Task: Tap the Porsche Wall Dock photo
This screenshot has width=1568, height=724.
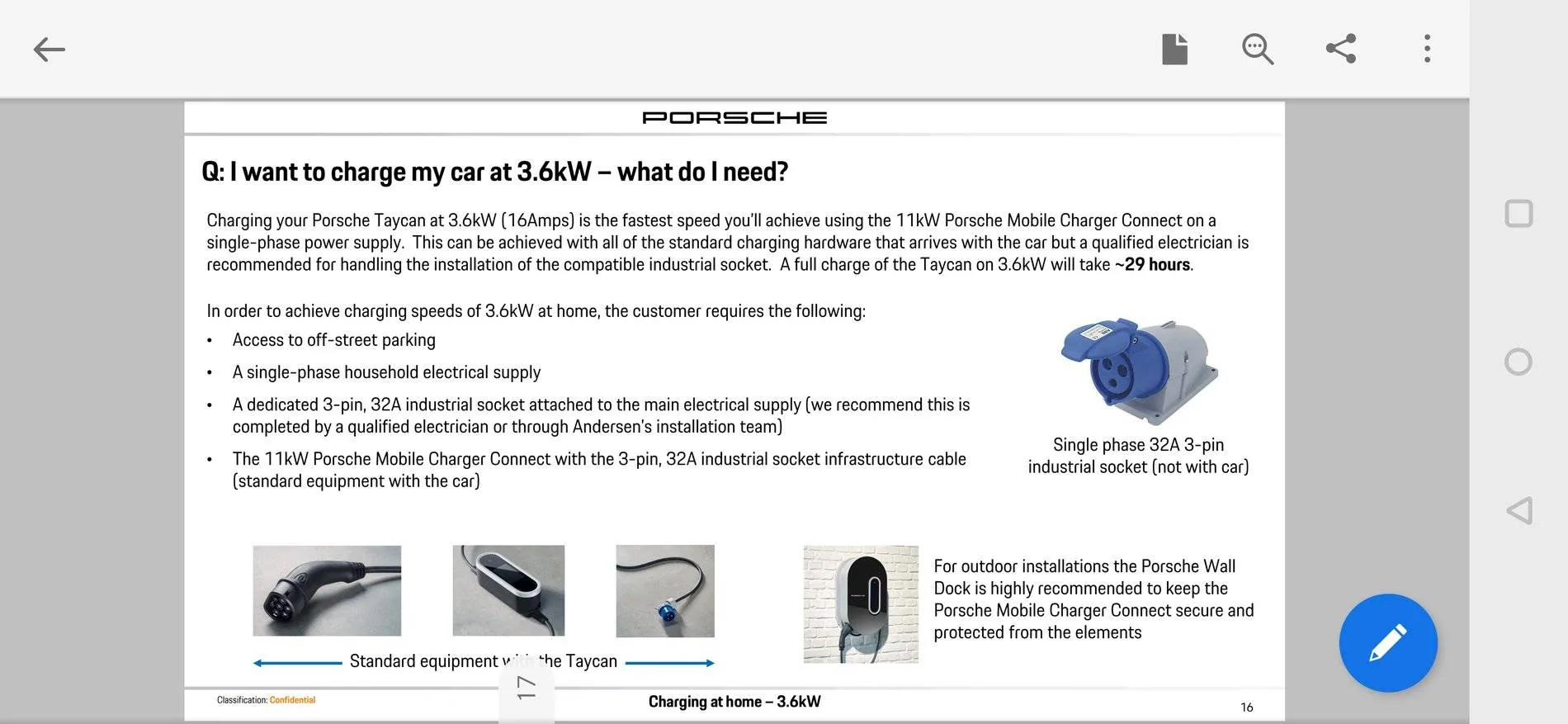Action: tap(861, 603)
